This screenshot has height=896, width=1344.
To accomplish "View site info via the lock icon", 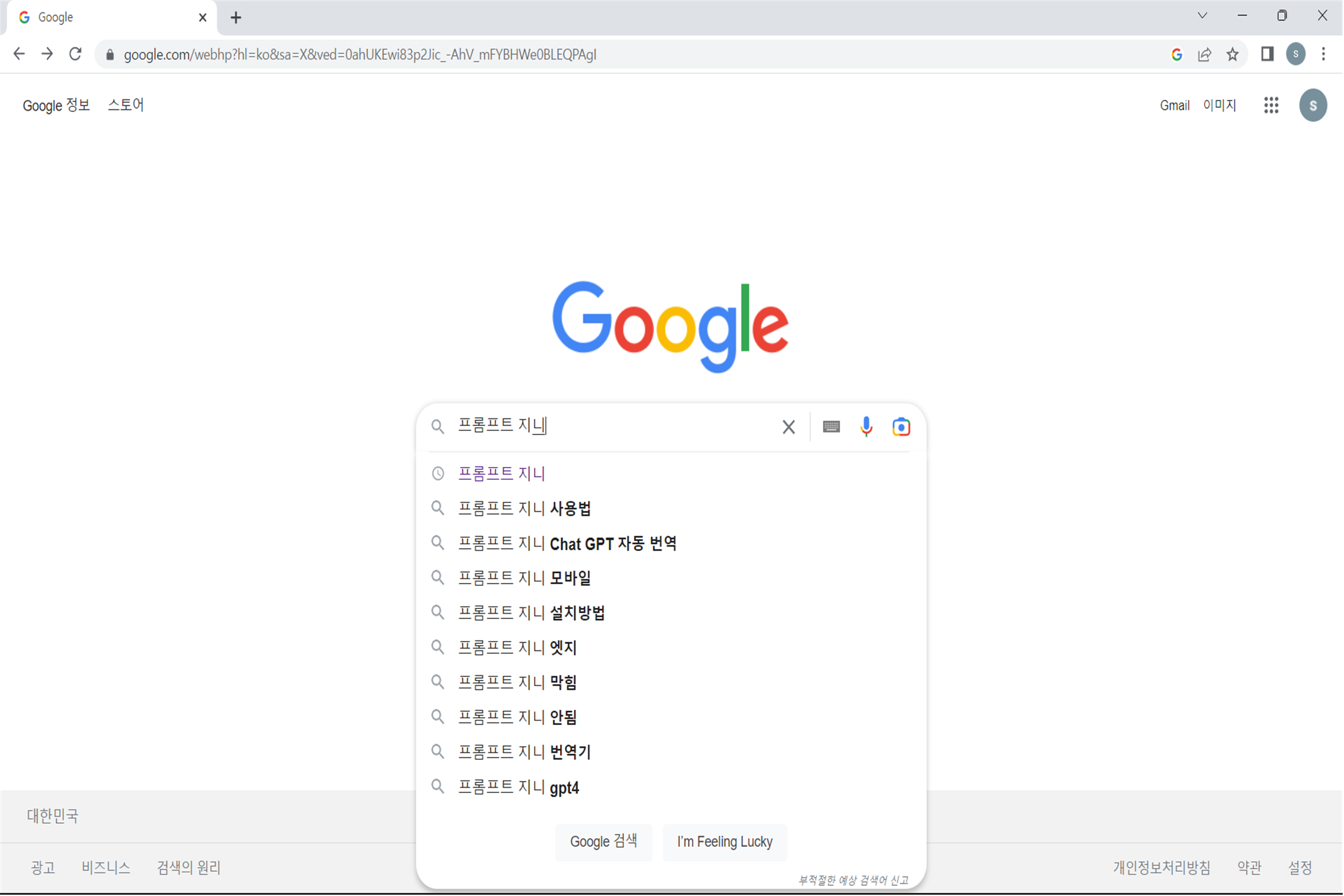I will (110, 54).
